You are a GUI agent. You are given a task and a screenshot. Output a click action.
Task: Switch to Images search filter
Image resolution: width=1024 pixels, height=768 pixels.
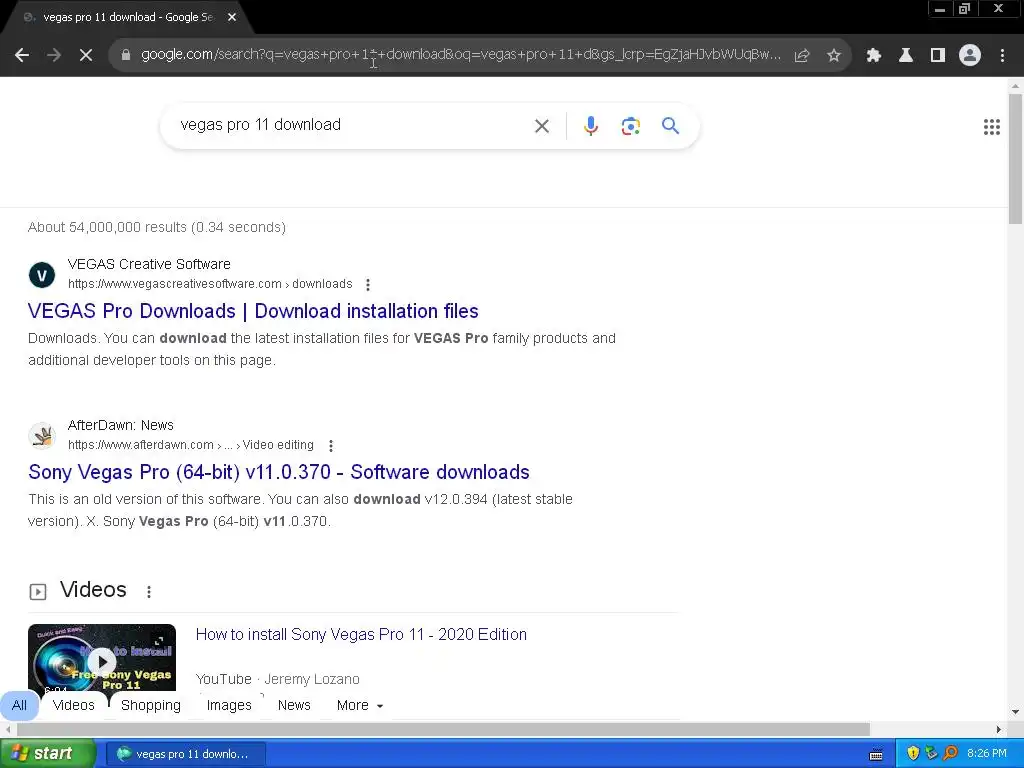coord(229,705)
